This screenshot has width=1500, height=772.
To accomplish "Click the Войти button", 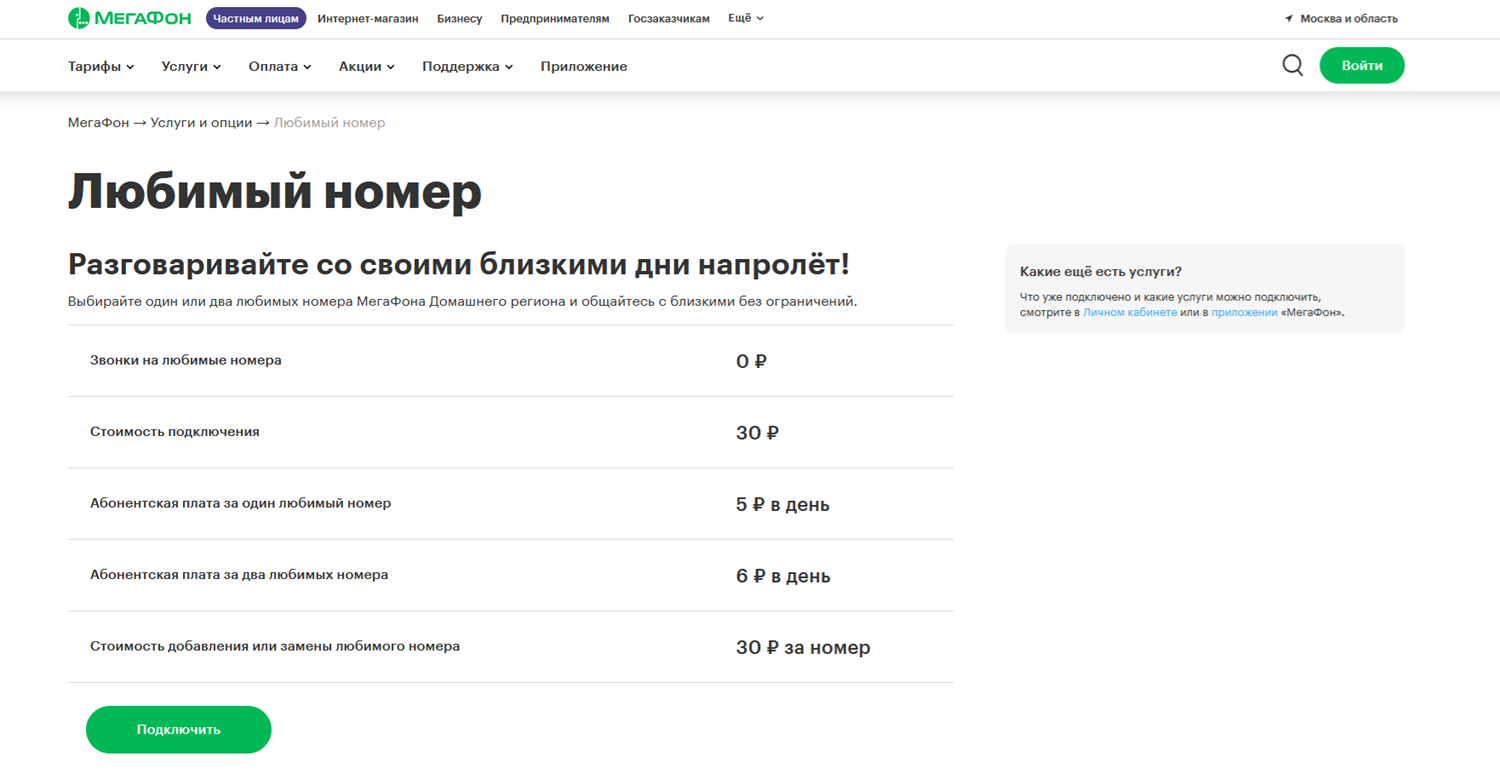I will coord(1362,66).
